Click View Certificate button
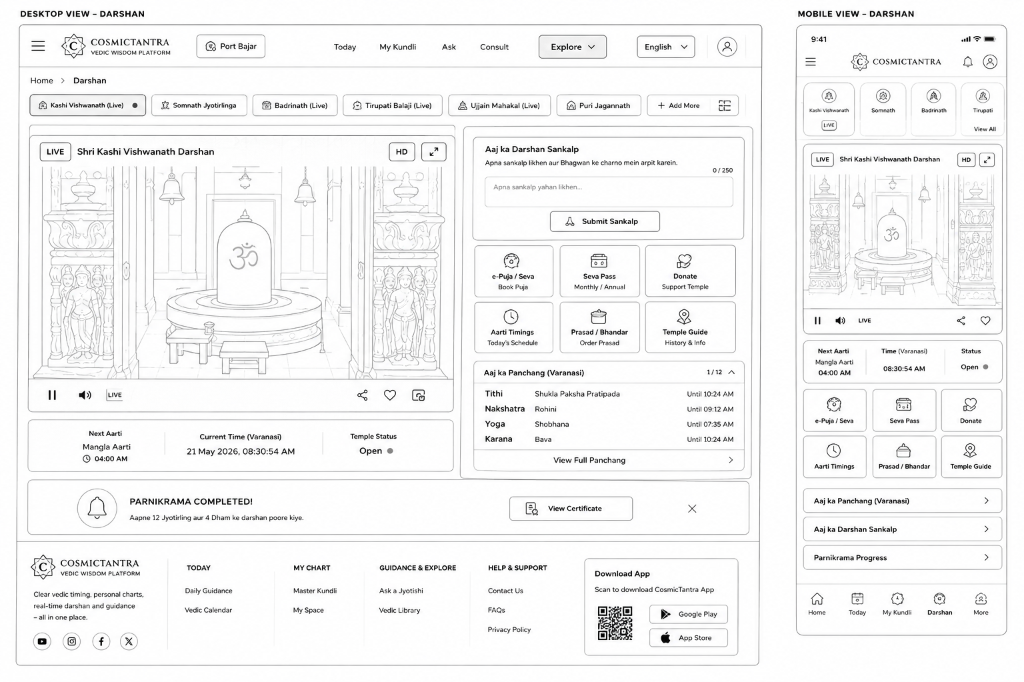 tap(571, 508)
